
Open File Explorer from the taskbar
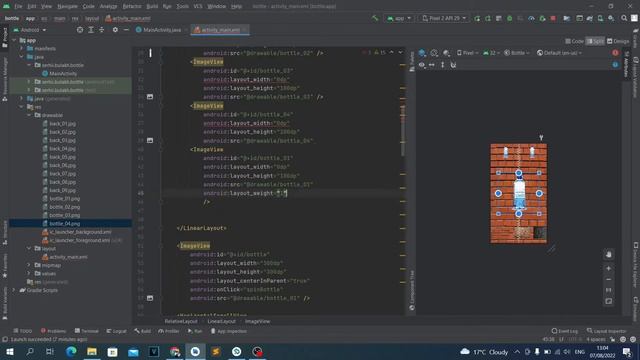click(x=92, y=351)
